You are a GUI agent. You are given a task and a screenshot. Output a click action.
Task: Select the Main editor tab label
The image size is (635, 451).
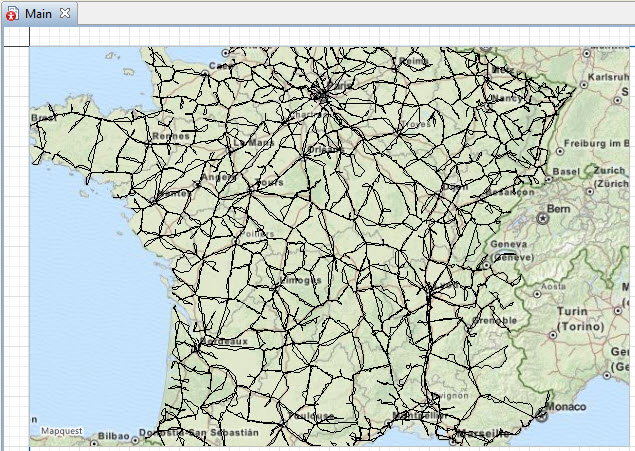39,13
